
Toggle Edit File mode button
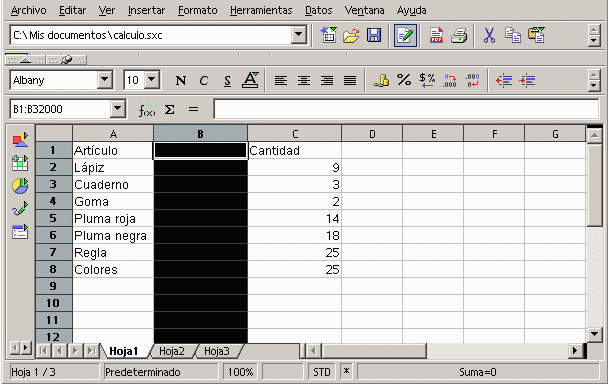pos(405,36)
